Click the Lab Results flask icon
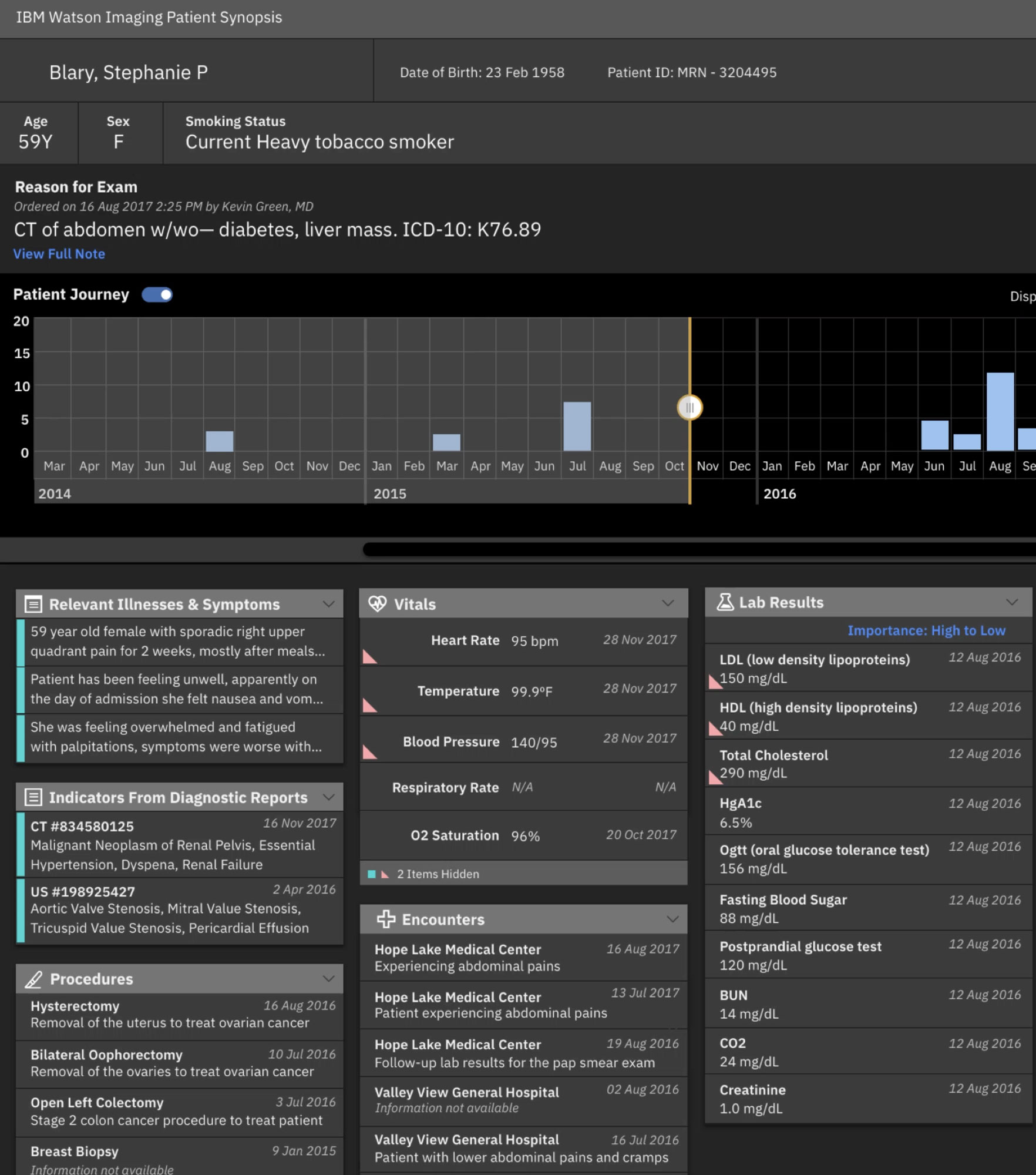1036x1175 pixels. pyautogui.click(x=725, y=602)
